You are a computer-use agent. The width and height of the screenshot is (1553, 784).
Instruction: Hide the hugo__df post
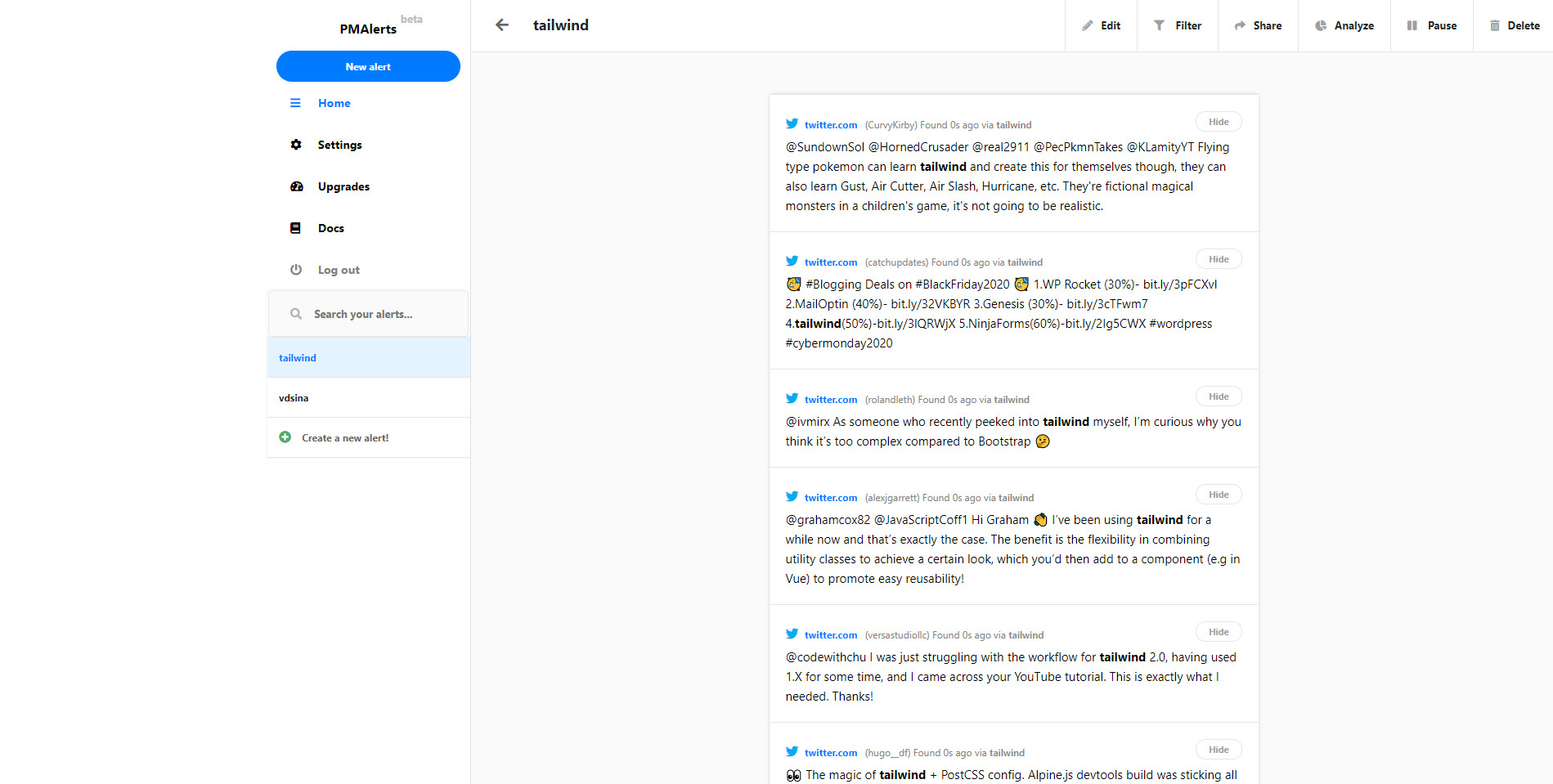pyautogui.click(x=1219, y=750)
